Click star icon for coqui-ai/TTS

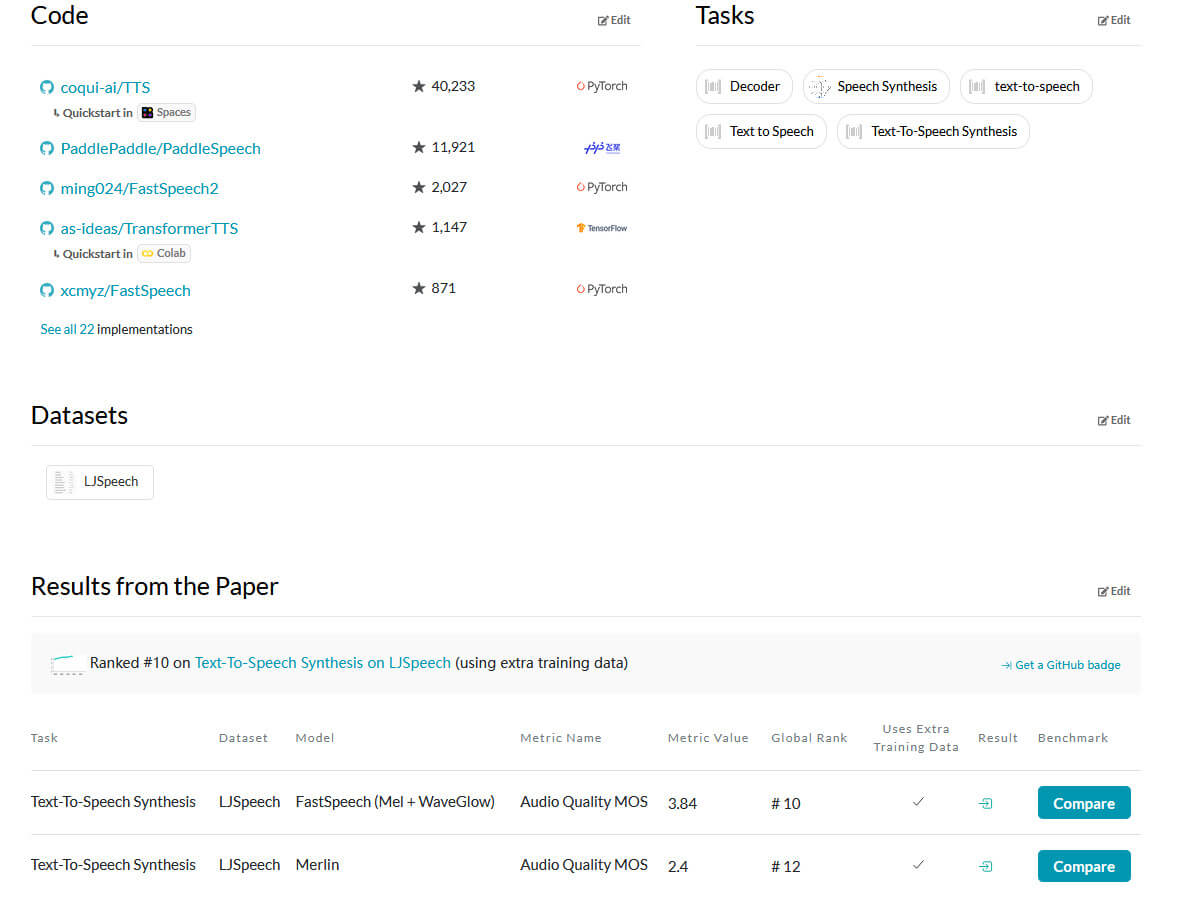click(x=418, y=86)
